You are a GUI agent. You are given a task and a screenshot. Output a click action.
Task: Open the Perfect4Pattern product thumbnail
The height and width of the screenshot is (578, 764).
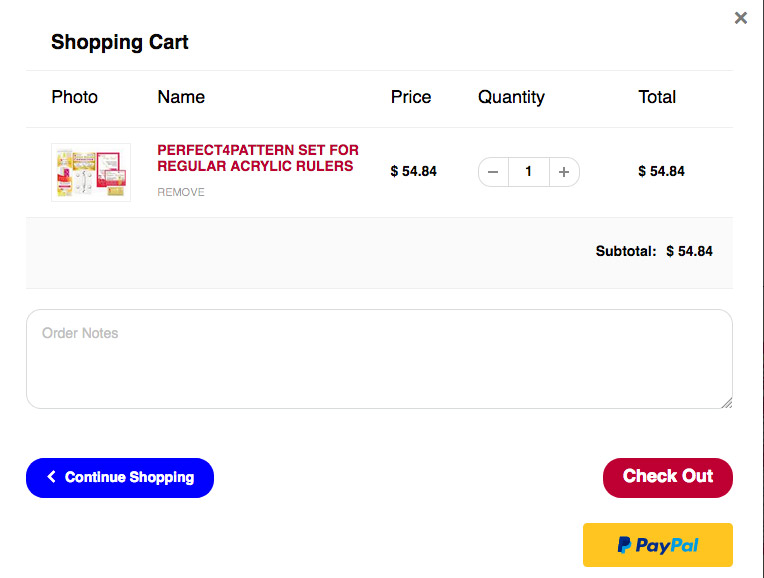pos(91,172)
